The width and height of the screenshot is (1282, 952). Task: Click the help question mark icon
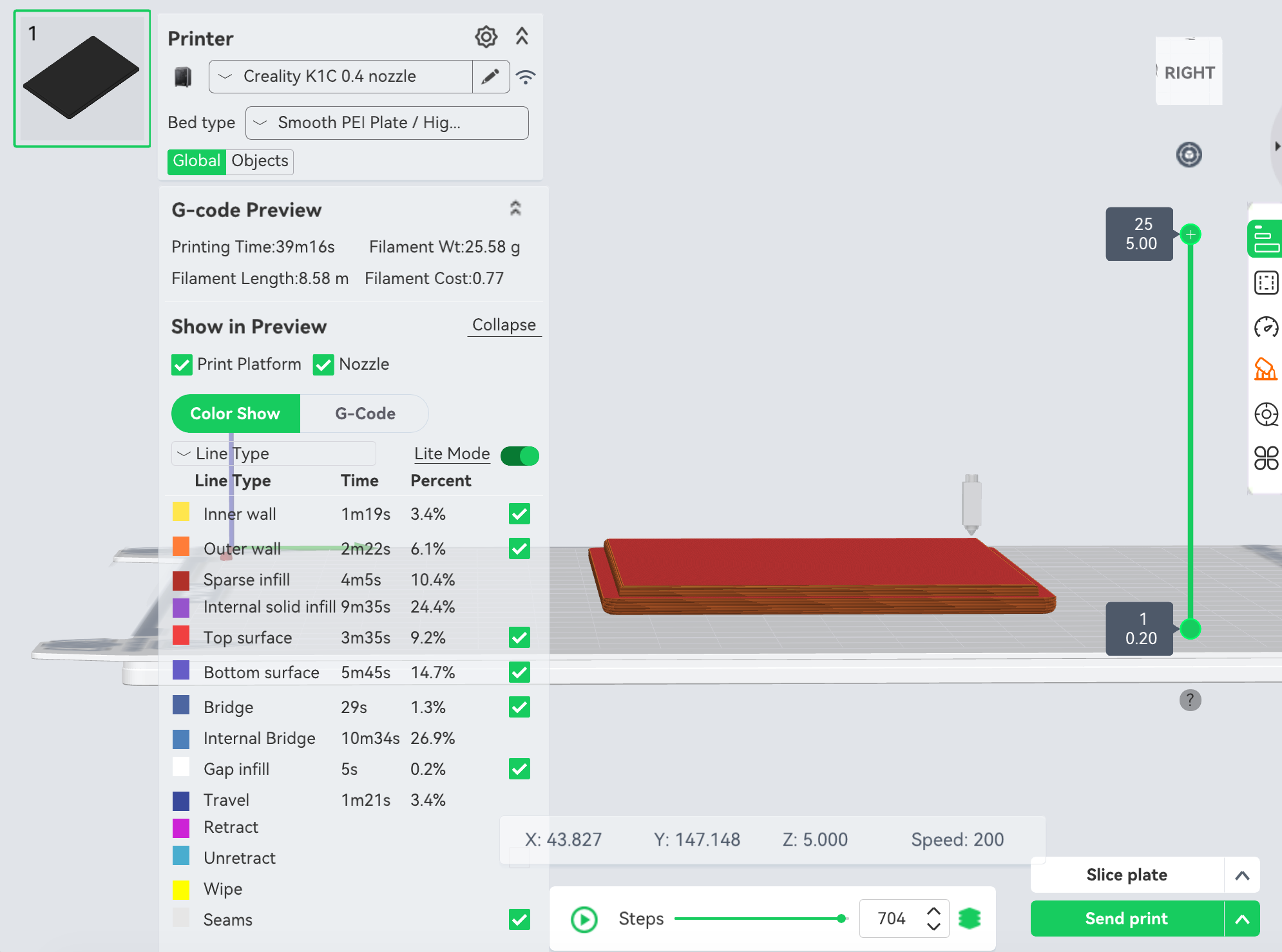[x=1190, y=700]
